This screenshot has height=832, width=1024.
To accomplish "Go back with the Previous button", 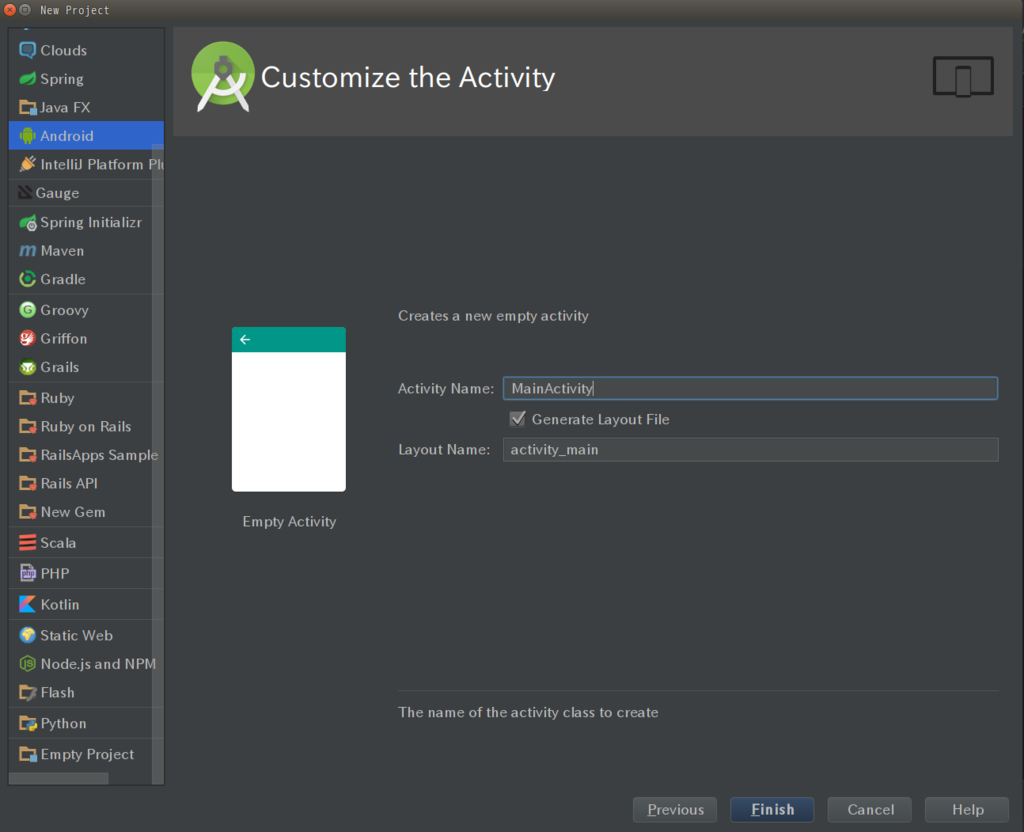I will coord(675,810).
